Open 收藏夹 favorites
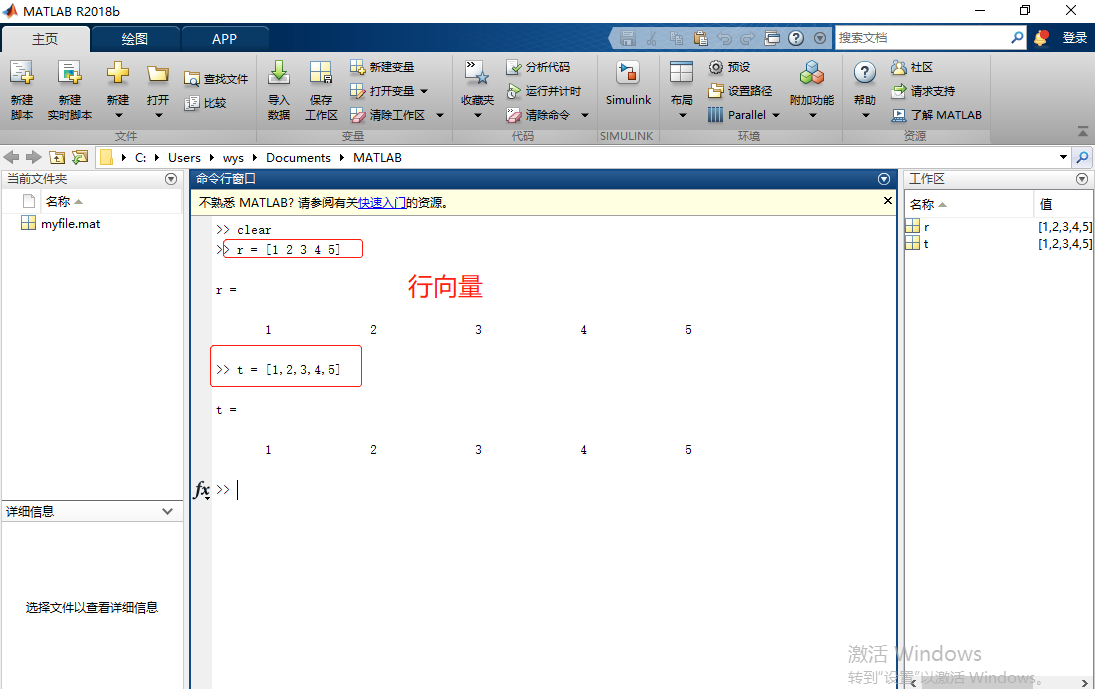This screenshot has width=1095, height=689. click(x=477, y=90)
